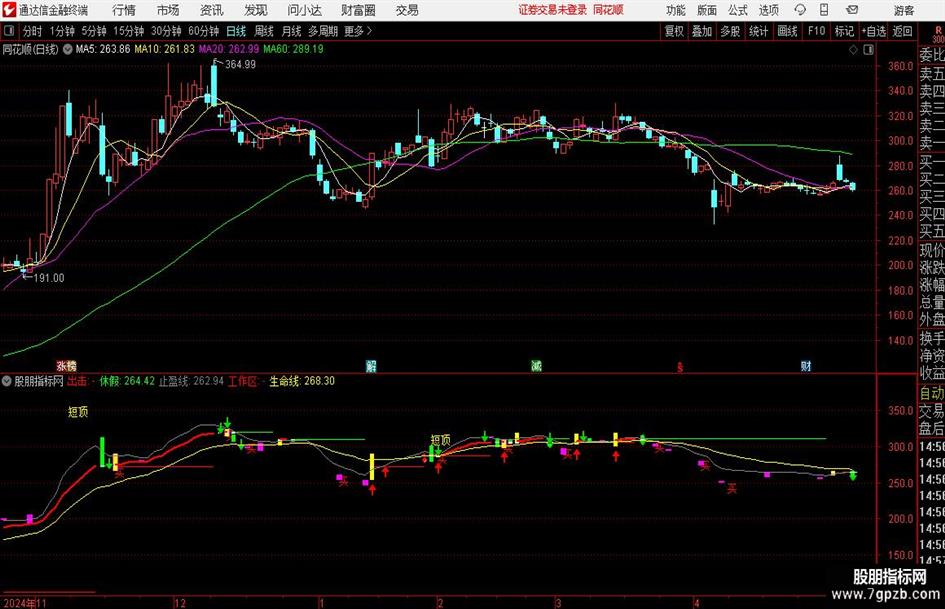945x609 pixels.
Task: Select the 日线 daily period
Action: click(x=236, y=31)
